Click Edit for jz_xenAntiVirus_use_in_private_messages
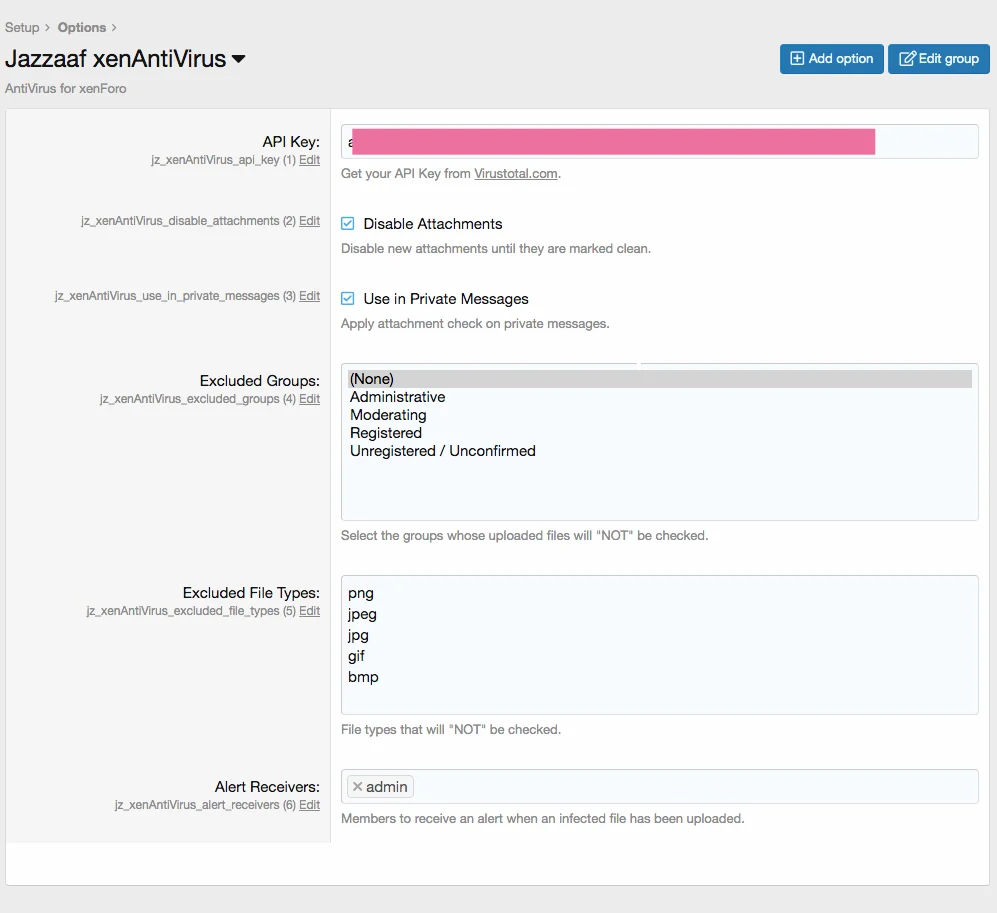The height and width of the screenshot is (913, 997). (x=309, y=296)
